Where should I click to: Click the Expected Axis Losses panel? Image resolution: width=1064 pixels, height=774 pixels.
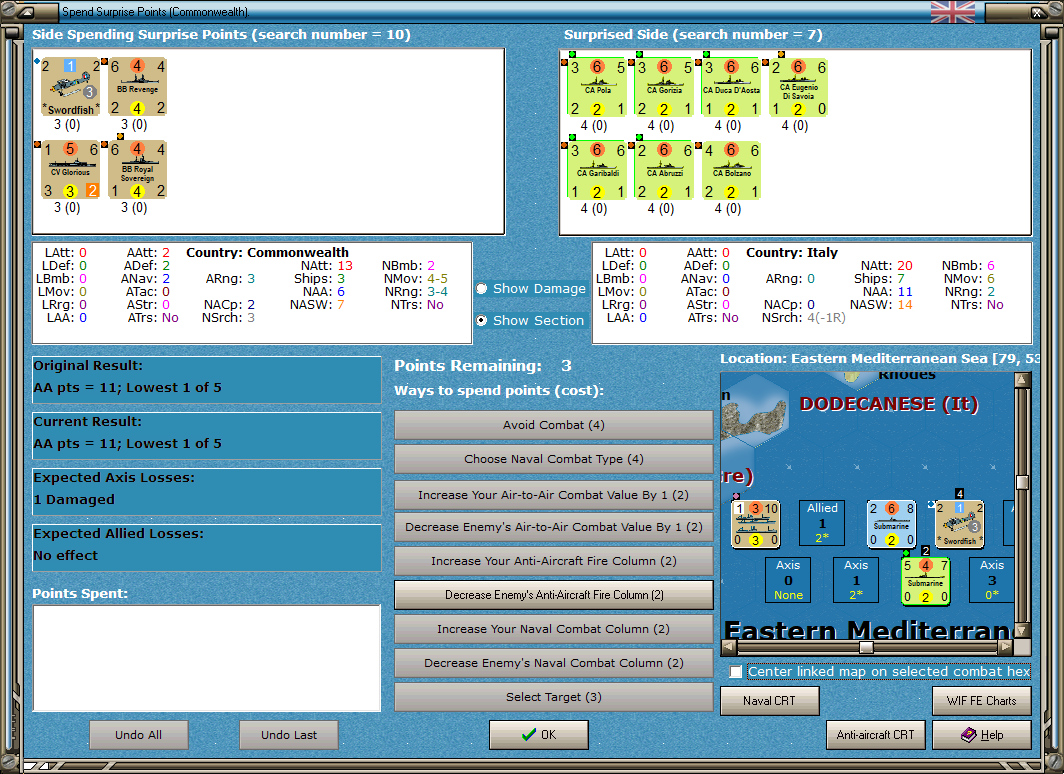click(207, 492)
